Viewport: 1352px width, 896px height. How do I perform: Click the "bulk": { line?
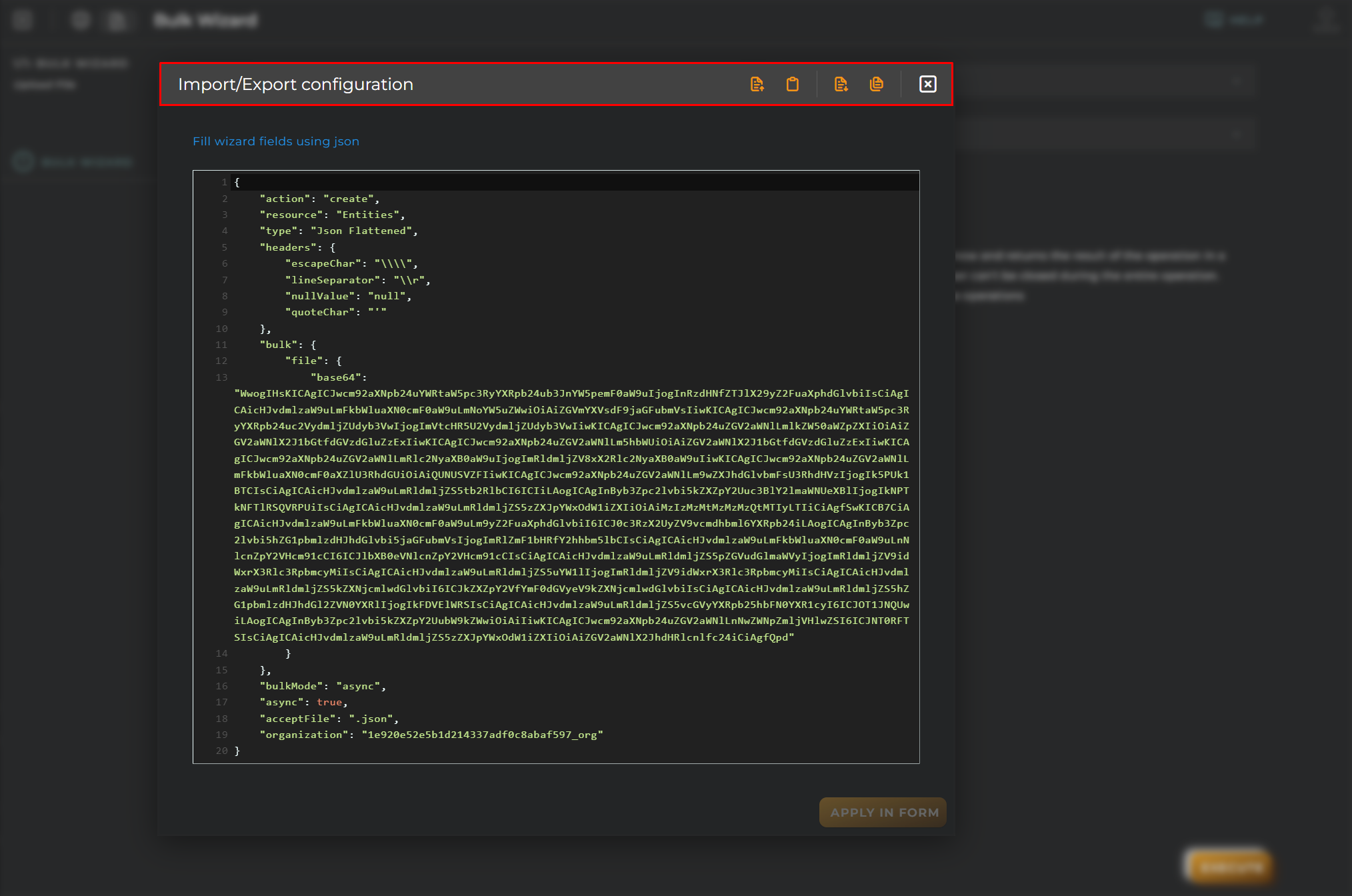click(288, 345)
